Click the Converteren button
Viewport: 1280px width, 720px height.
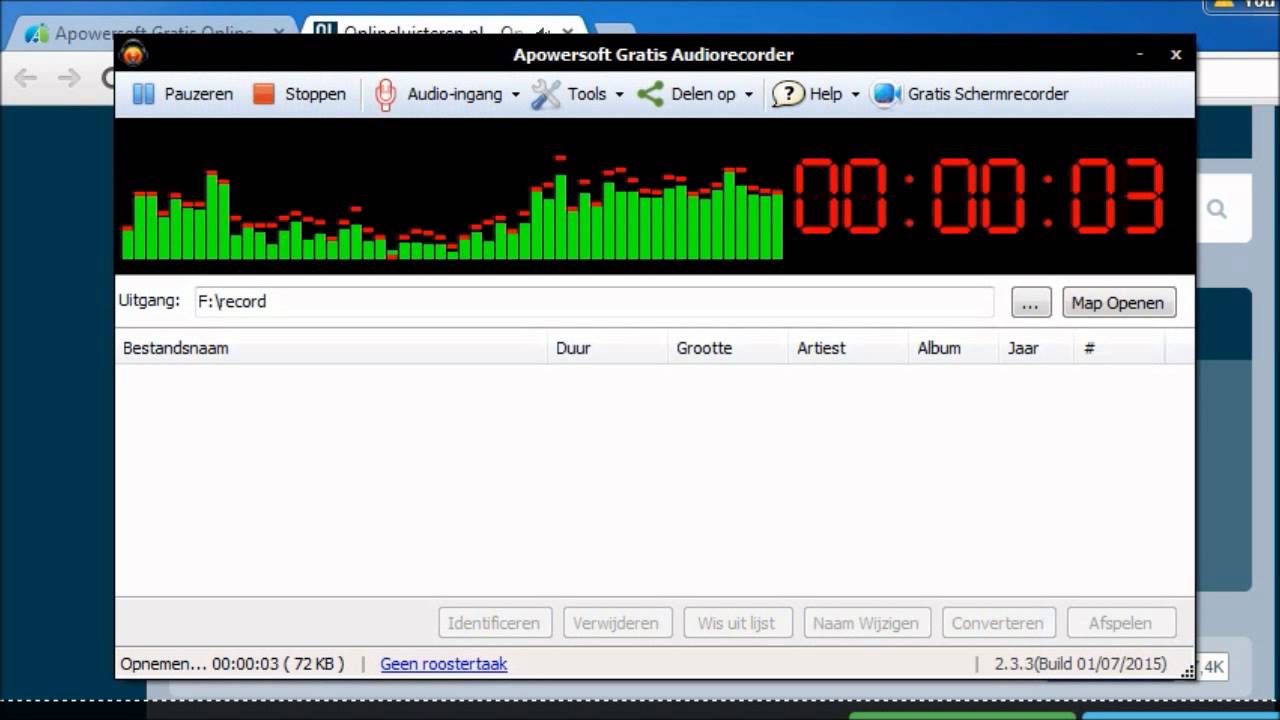click(997, 623)
